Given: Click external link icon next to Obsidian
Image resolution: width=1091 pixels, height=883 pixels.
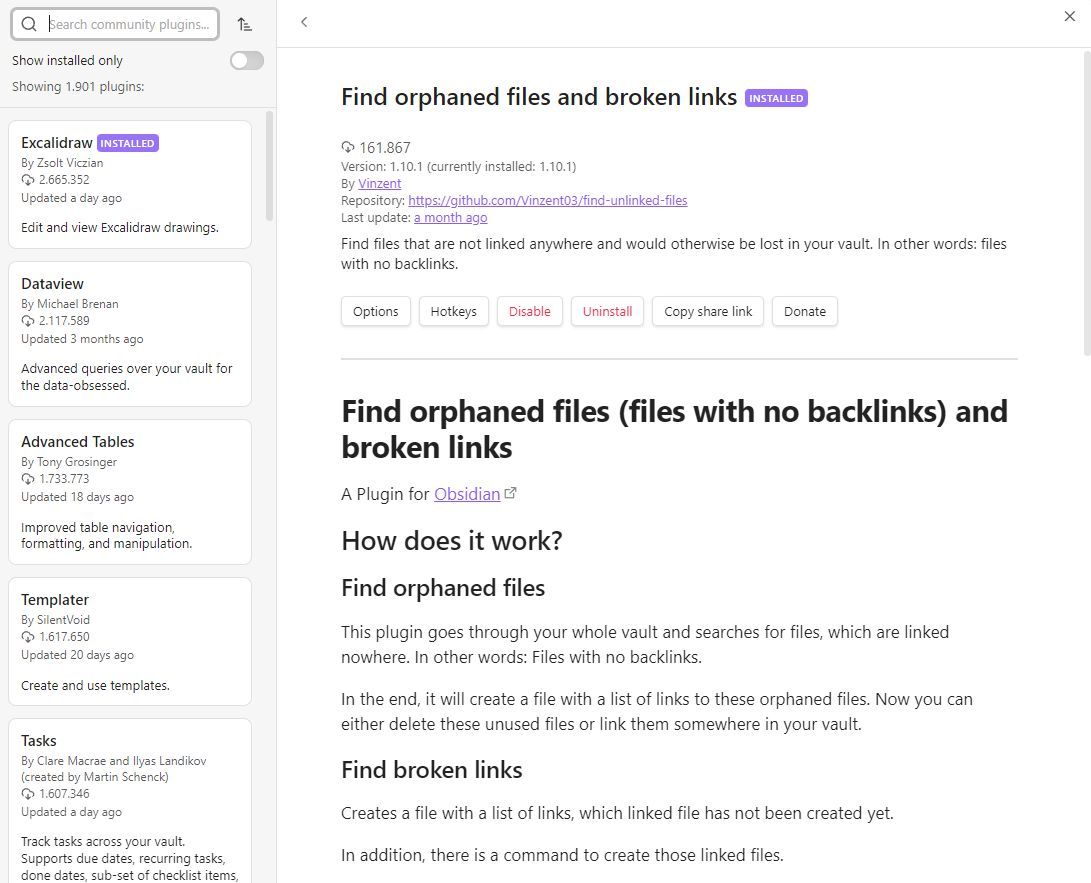Looking at the screenshot, I should [510, 493].
